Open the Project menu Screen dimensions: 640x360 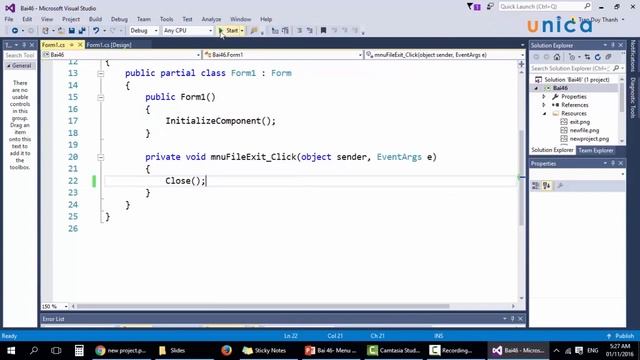coord(71,19)
